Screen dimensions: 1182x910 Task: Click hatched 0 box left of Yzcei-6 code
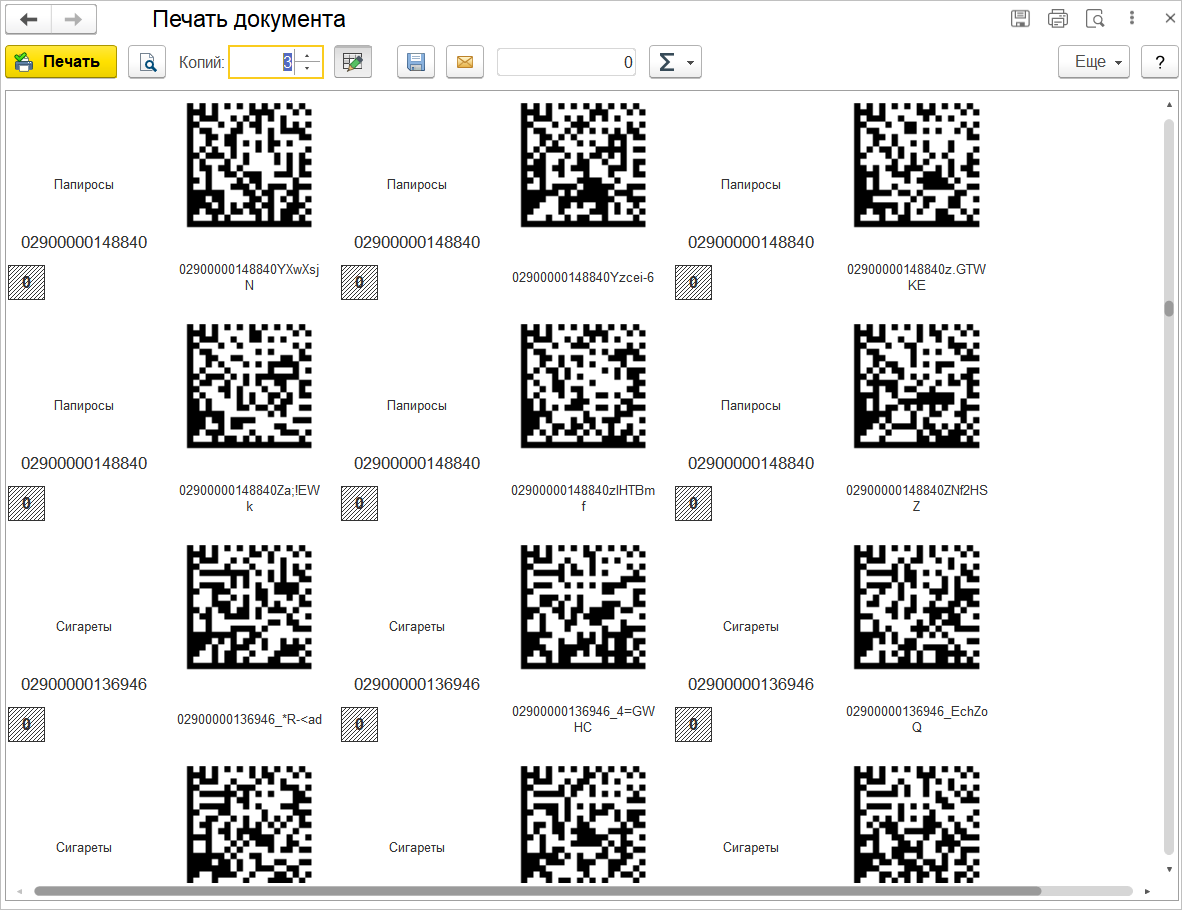tap(360, 283)
